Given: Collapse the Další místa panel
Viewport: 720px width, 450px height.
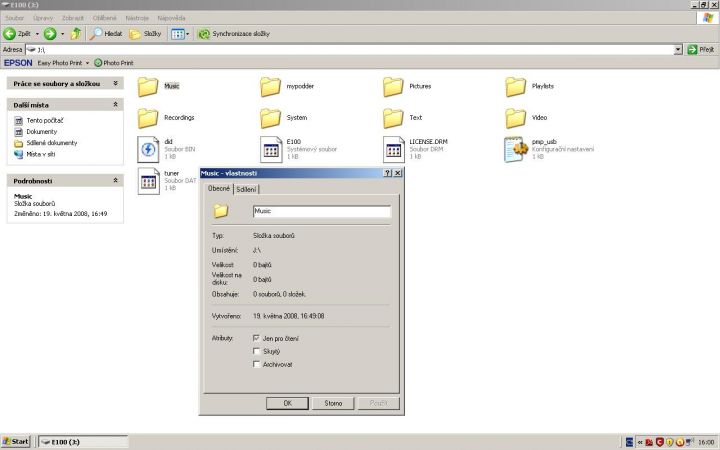Looking at the screenshot, I should pos(115,105).
